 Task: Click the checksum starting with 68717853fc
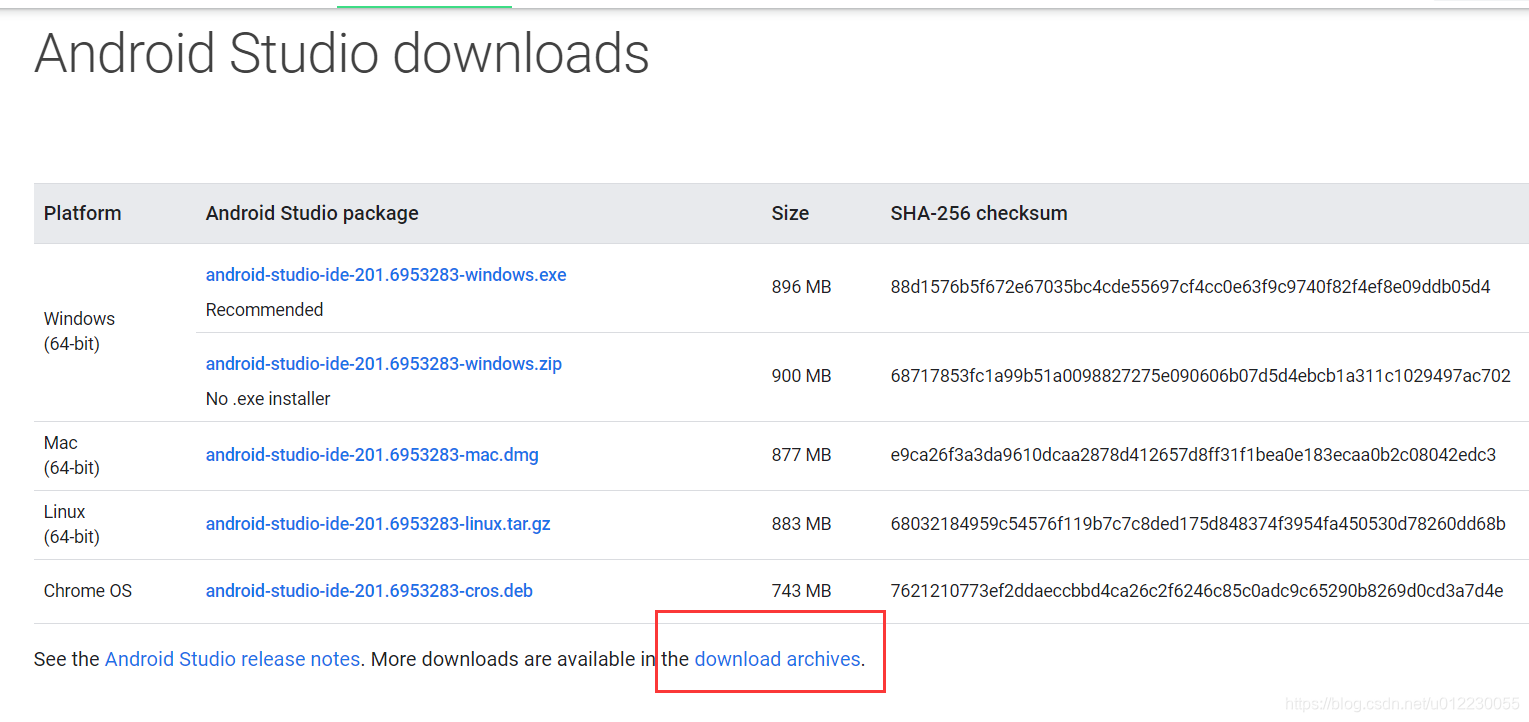tap(1201, 376)
